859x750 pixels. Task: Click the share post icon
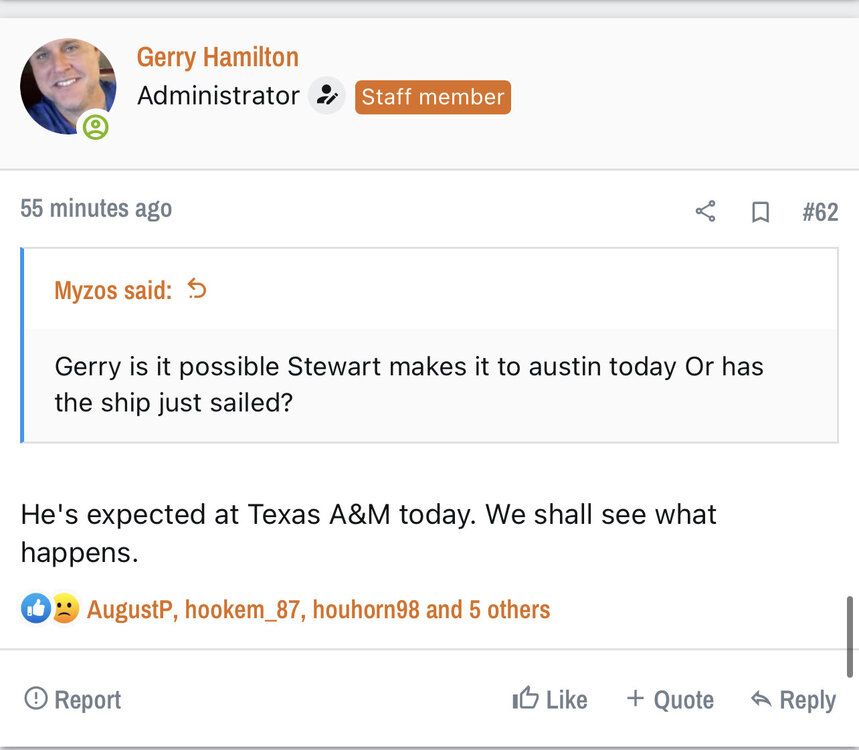pyautogui.click(x=705, y=211)
